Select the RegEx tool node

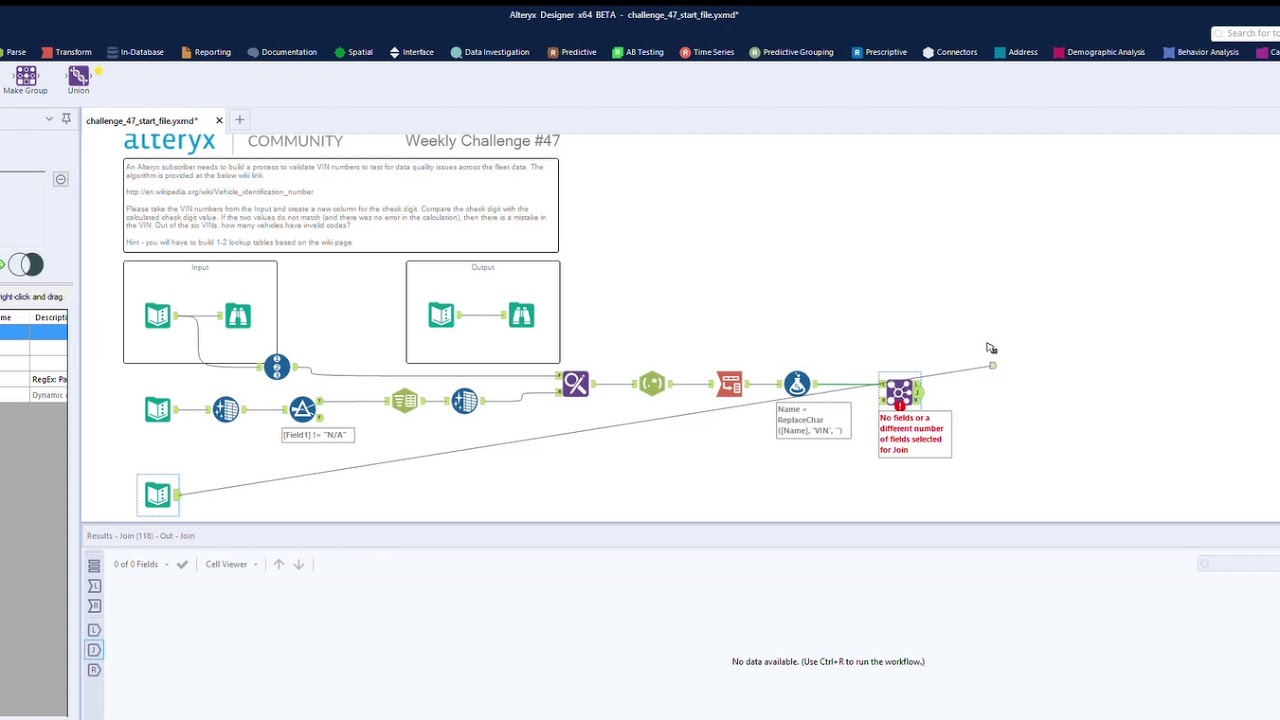(x=652, y=383)
